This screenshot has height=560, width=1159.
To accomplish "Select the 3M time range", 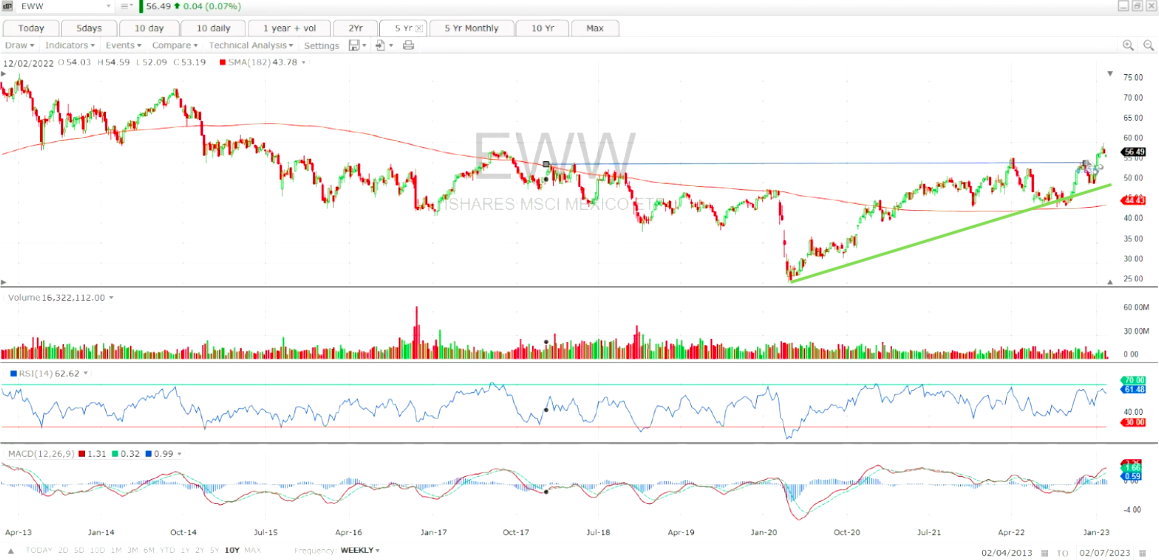I will point(132,550).
